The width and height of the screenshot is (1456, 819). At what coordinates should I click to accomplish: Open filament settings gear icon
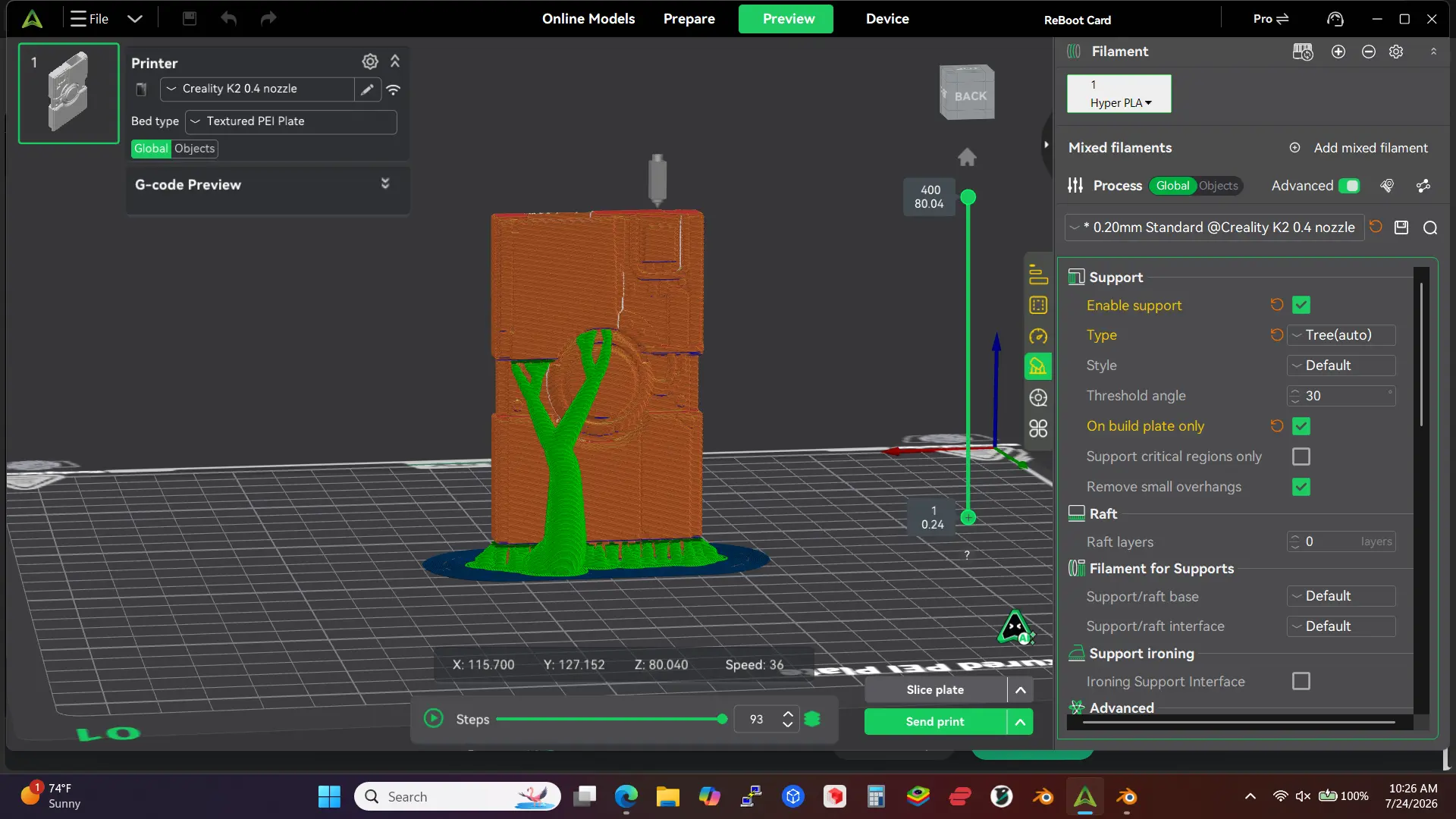click(1396, 52)
